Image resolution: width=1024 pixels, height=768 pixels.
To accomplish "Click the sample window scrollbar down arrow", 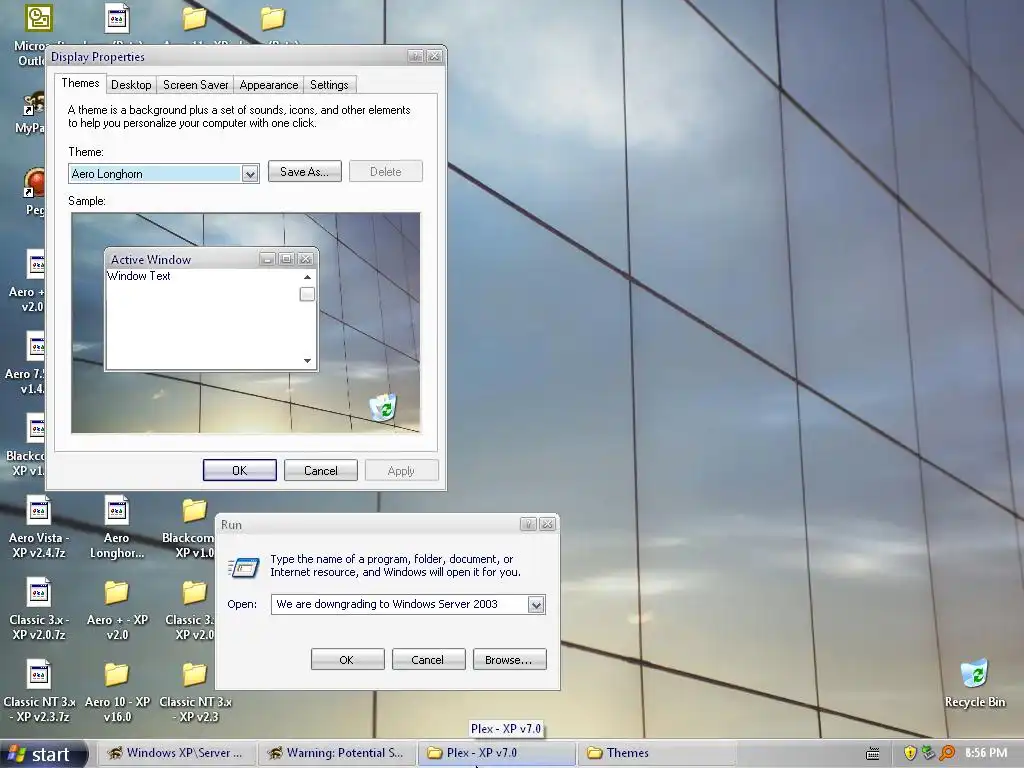I will (307, 360).
